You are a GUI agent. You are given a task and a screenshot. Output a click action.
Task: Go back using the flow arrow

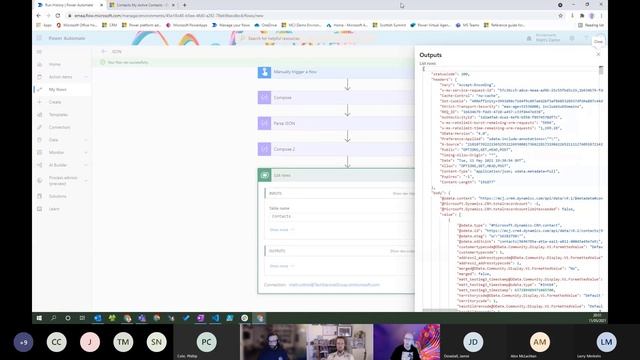(x=104, y=51)
